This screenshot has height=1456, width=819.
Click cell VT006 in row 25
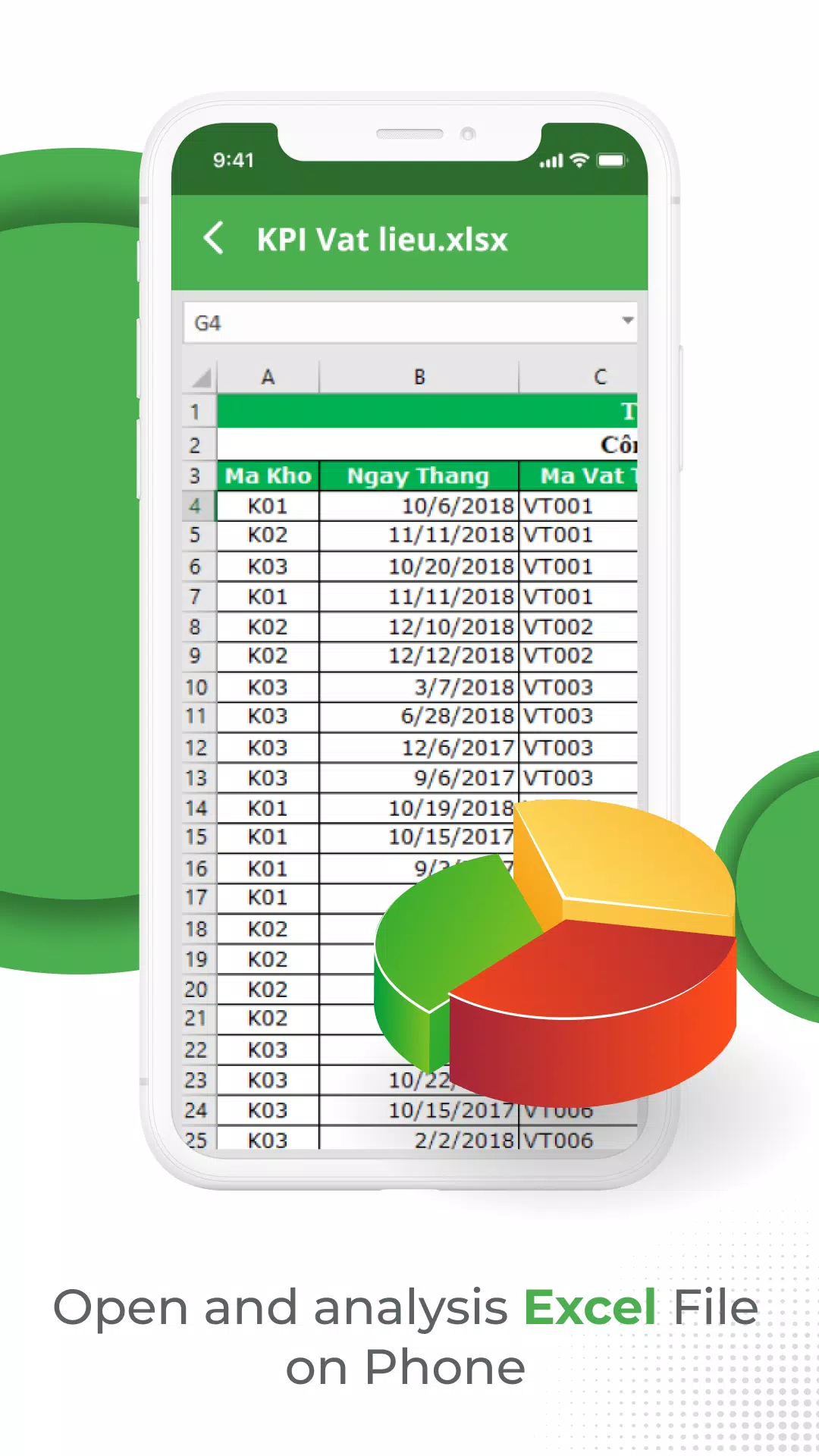[579, 1139]
